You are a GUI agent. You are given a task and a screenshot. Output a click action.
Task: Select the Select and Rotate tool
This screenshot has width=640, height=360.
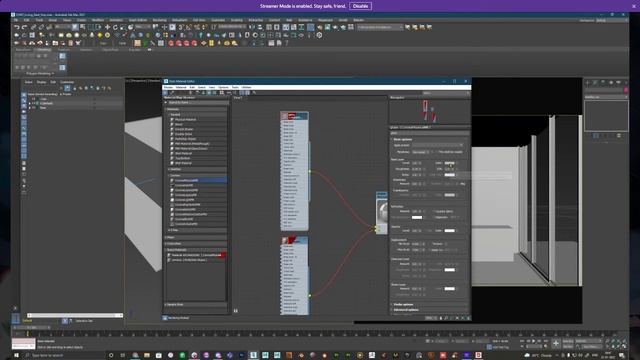(x=115, y=27)
